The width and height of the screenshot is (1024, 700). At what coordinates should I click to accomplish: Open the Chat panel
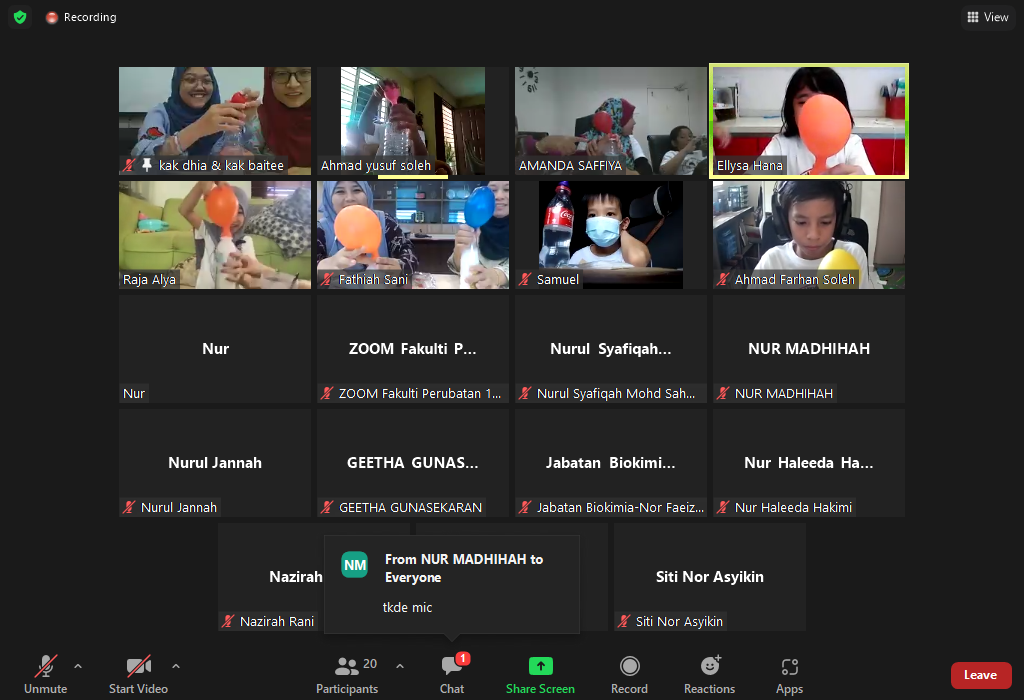click(x=452, y=673)
